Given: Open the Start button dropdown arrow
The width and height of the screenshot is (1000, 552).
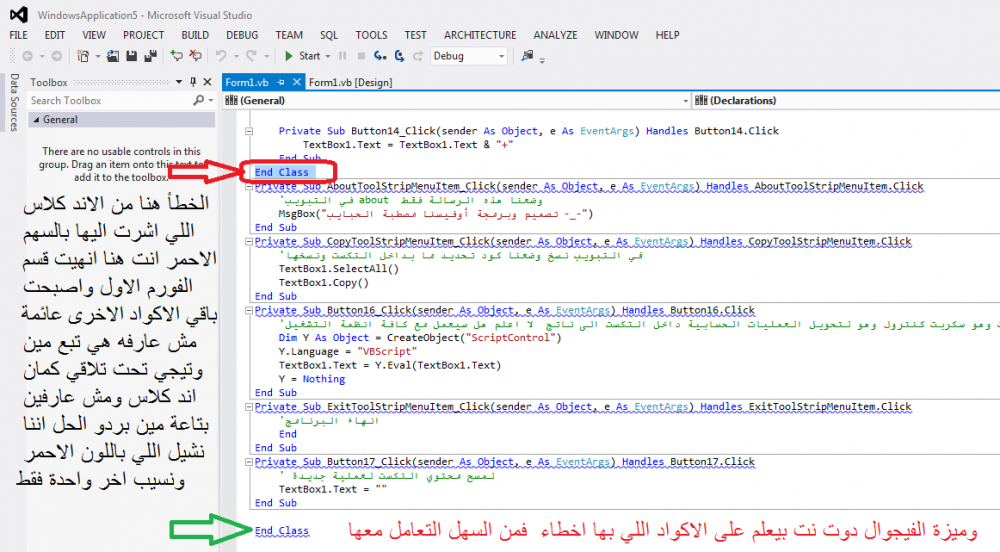Looking at the screenshot, I should coord(328,56).
